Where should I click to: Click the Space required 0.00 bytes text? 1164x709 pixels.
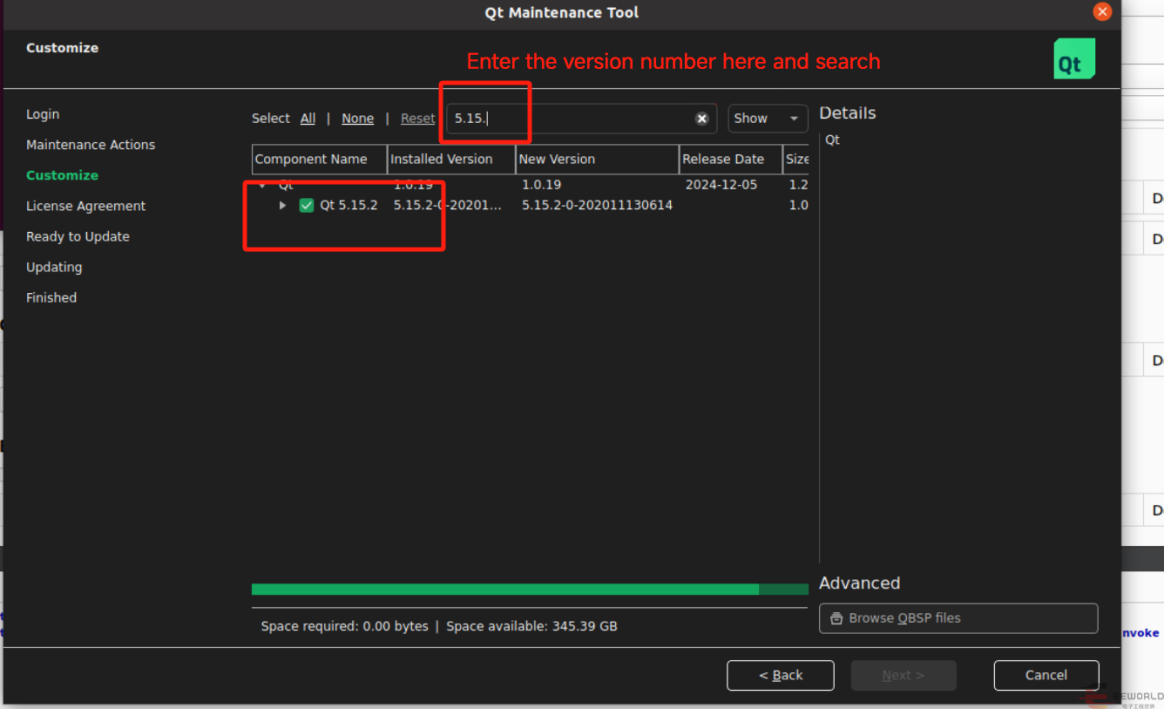(x=344, y=627)
